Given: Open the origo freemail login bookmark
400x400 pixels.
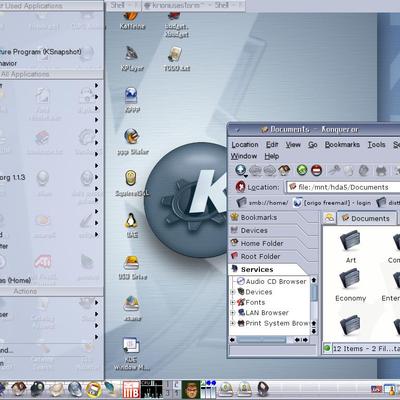Looking at the screenshot, I should (332, 202).
